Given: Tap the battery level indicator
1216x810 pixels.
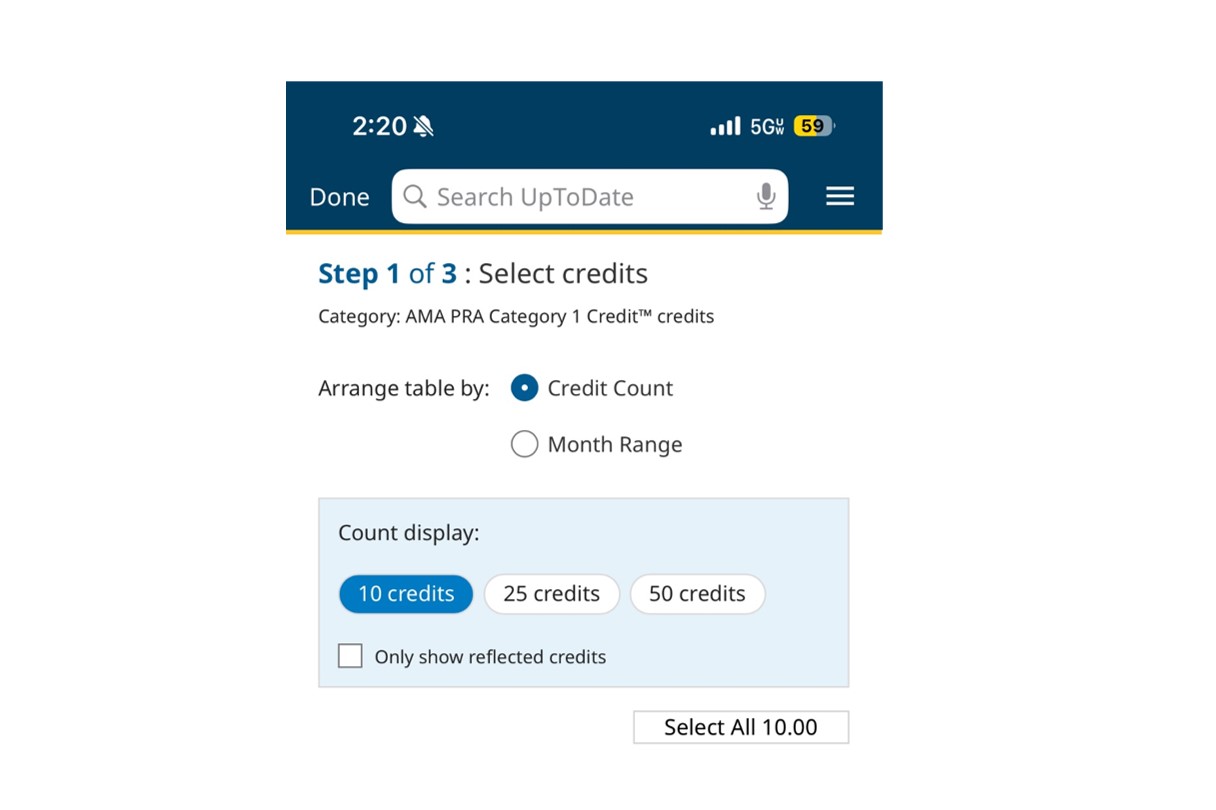Looking at the screenshot, I should click(813, 126).
